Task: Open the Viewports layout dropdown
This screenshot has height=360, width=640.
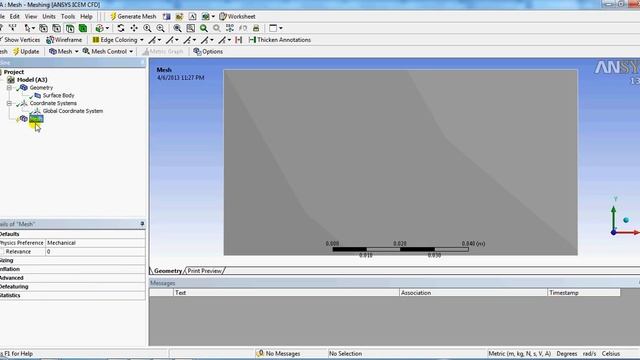Action: [280, 28]
